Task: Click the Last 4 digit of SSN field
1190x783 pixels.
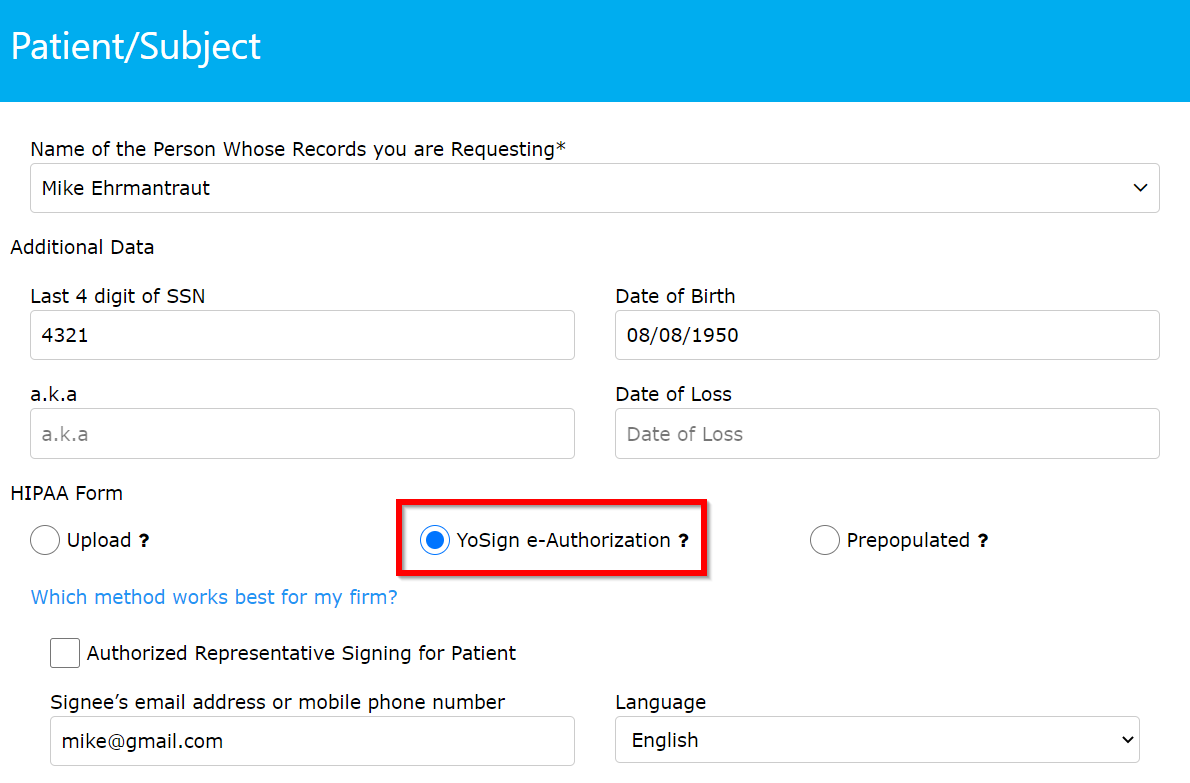Action: coord(302,335)
